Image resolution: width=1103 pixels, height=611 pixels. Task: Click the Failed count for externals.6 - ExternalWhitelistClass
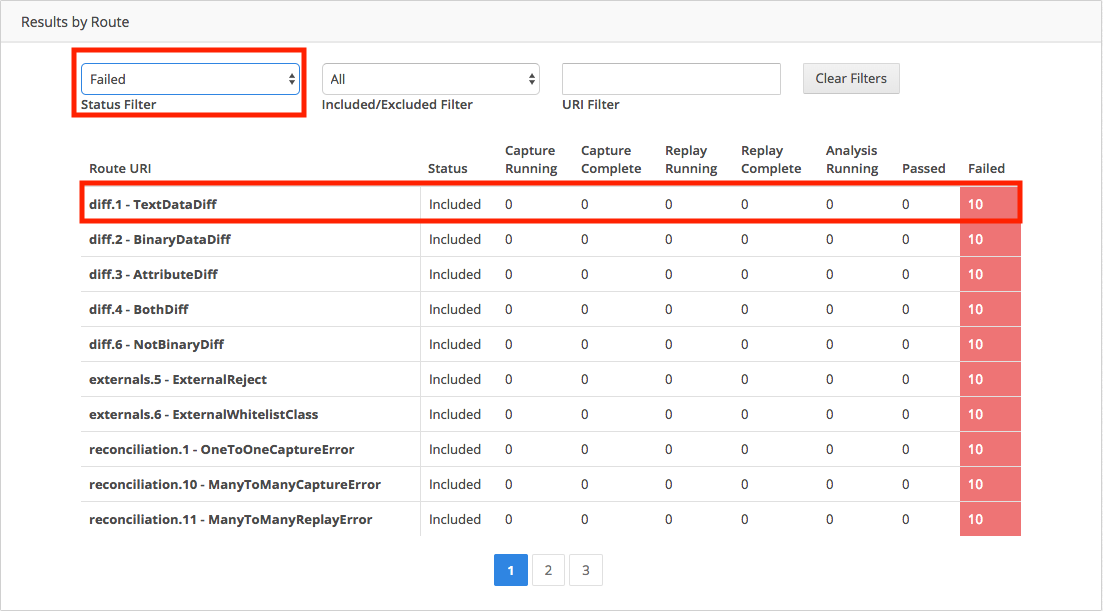990,415
